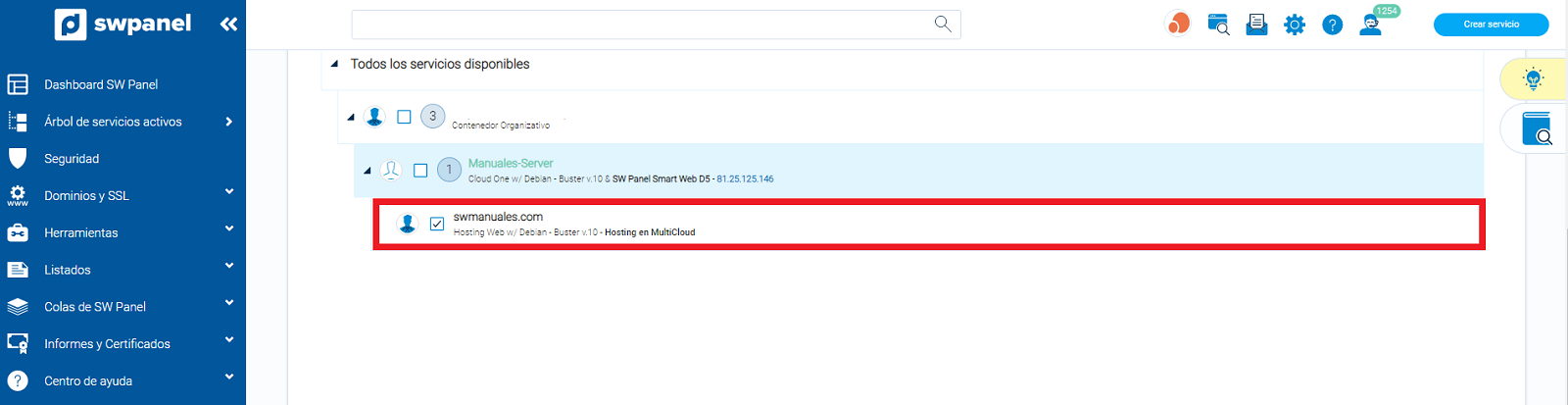This screenshot has width=1568, height=405.
Task: Click the lightbulb tips icon
Action: click(1534, 78)
